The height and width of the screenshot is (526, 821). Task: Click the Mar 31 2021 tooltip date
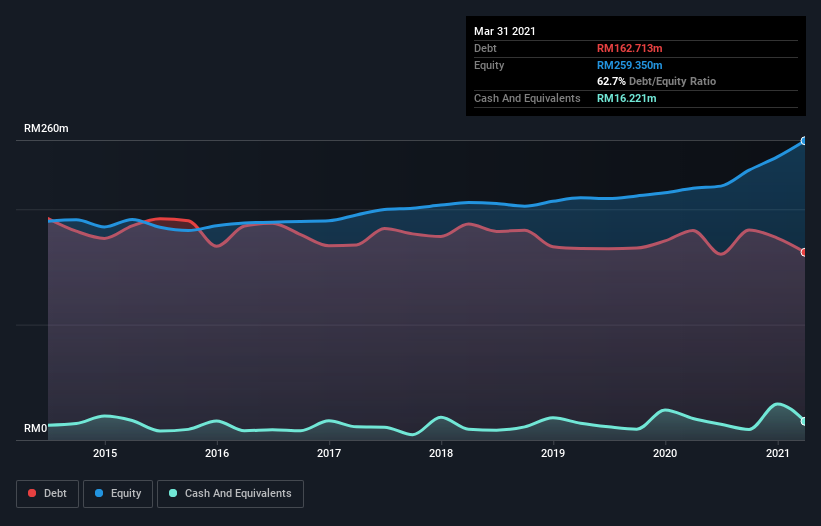505,31
